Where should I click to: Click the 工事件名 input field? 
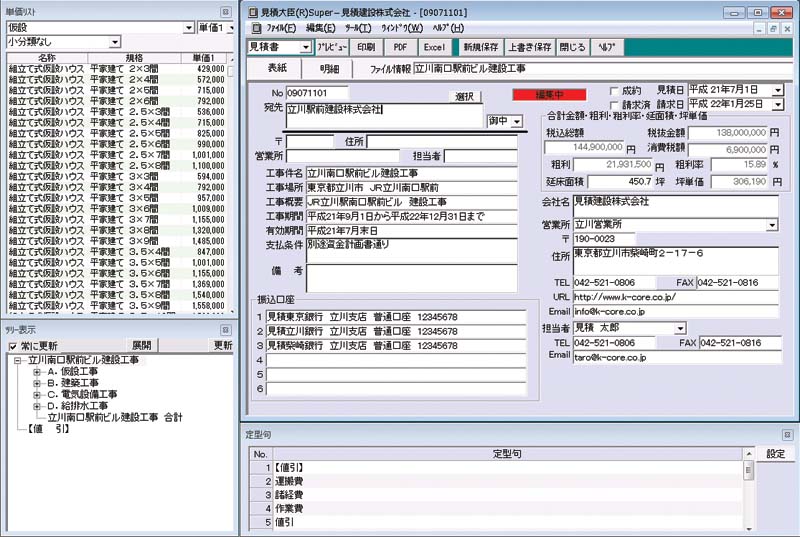(411, 173)
